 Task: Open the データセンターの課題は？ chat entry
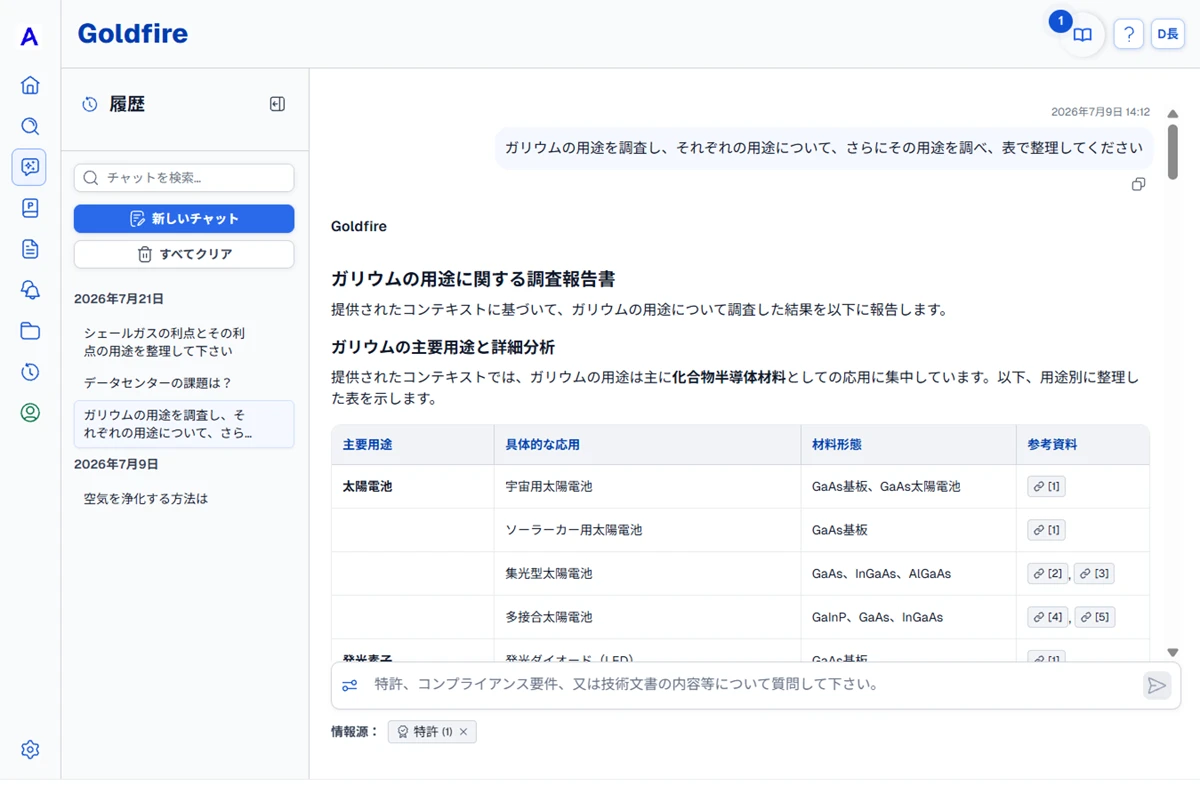(x=184, y=383)
